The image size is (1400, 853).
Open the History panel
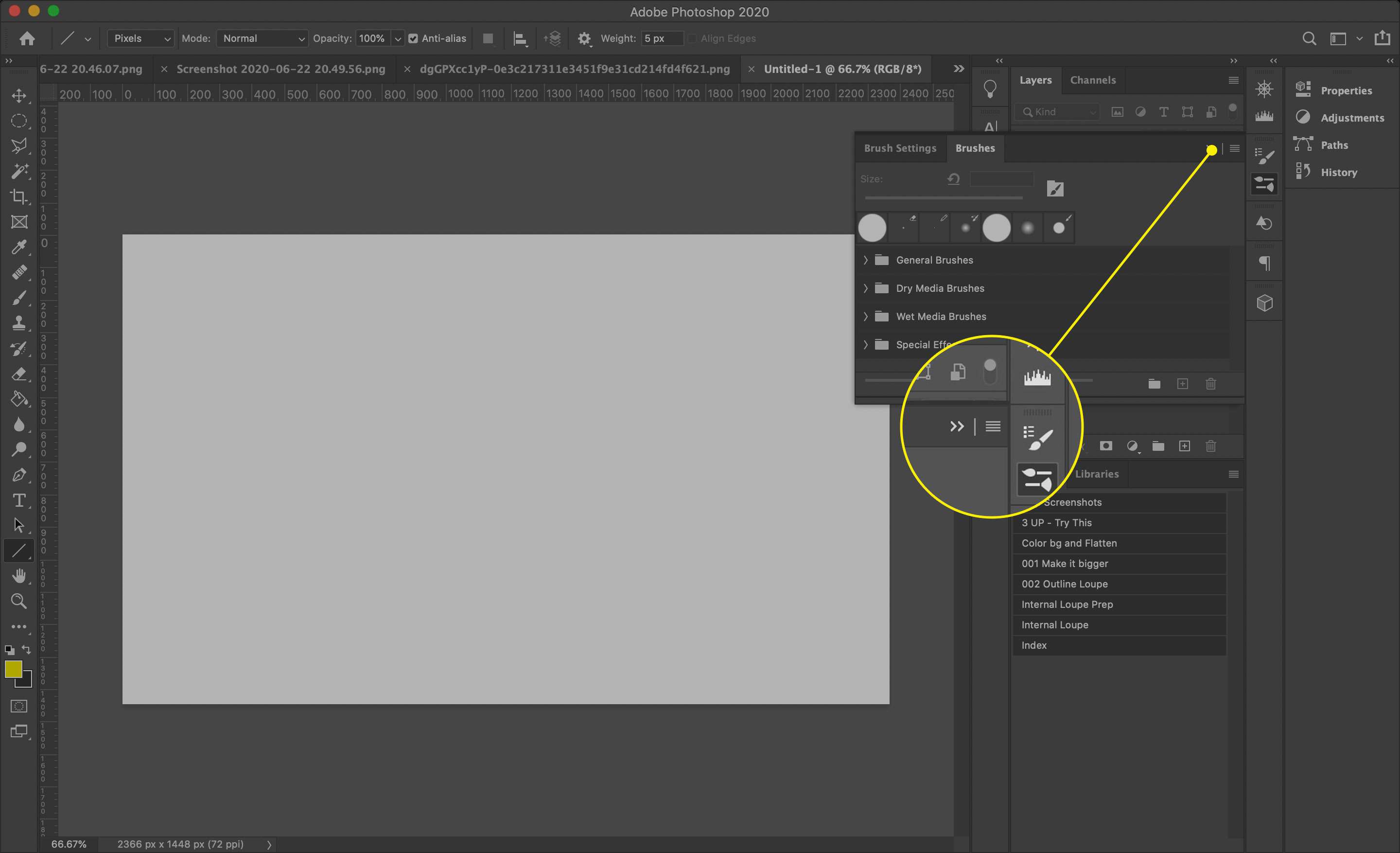1338,172
